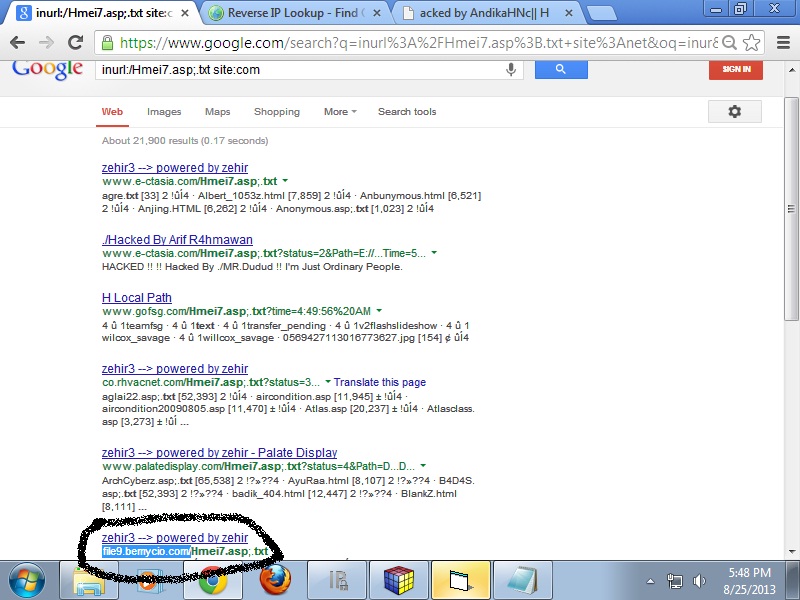The width and height of the screenshot is (800, 600).
Task: Expand the More search categories dropdown
Action: [340, 112]
